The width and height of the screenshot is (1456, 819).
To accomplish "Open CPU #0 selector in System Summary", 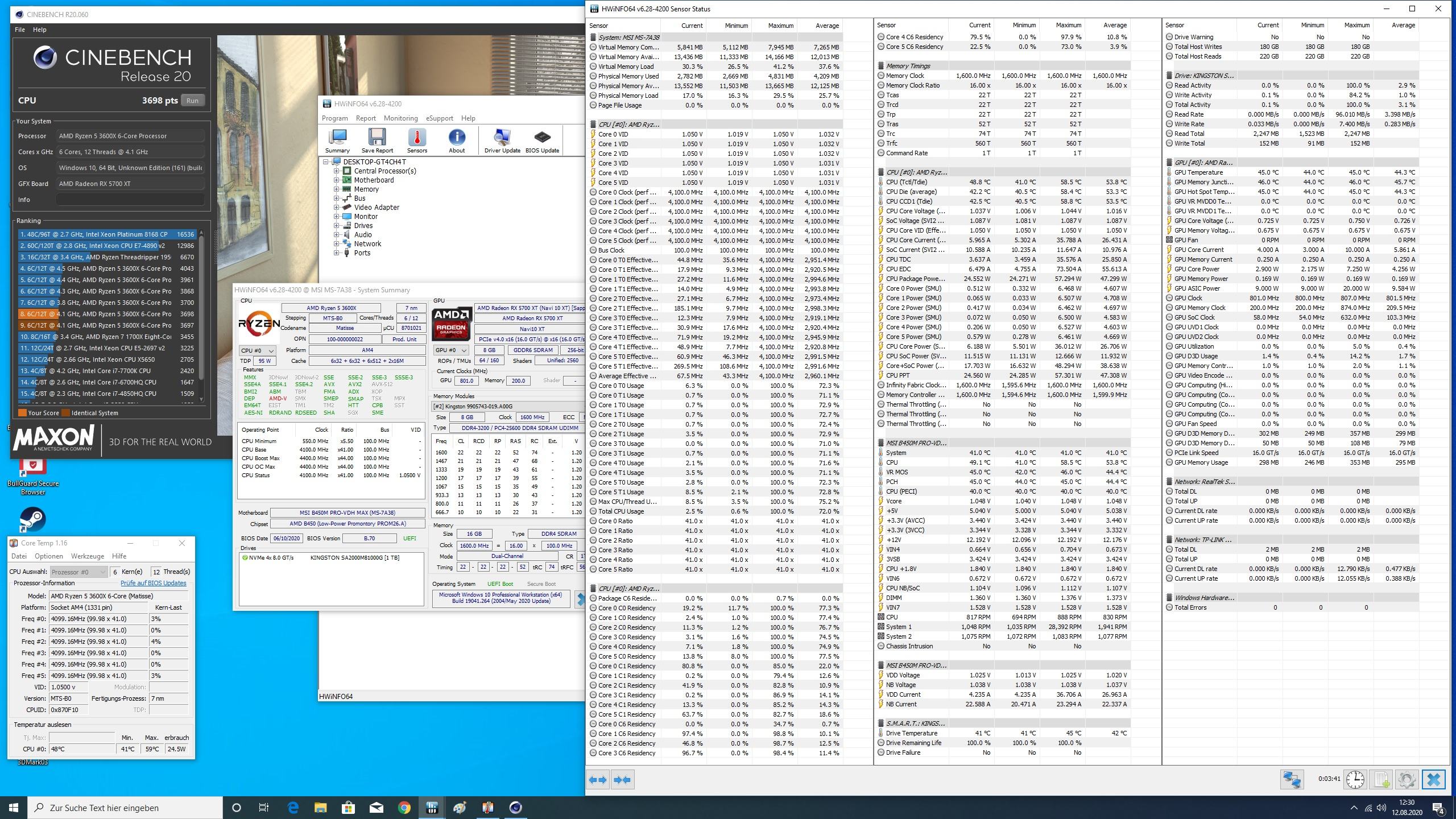I will click(x=257, y=350).
